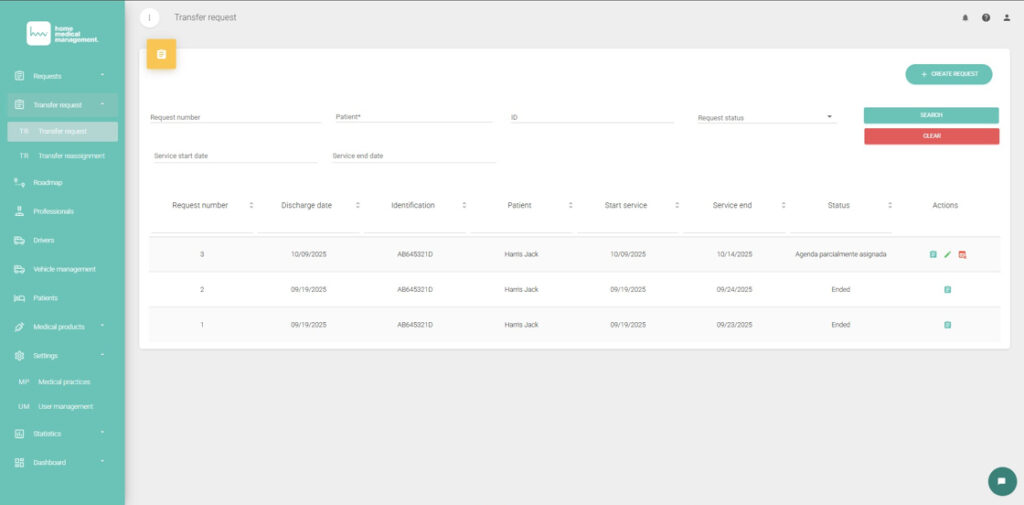
Task: Click the pencil edit icon for request 3
Action: [x=948, y=255]
